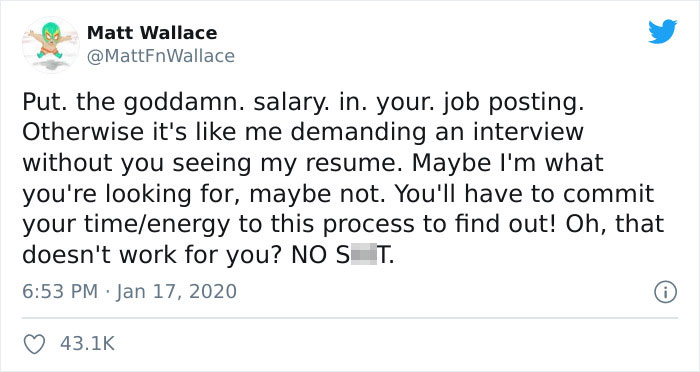Click the Jan 17, 2020 date
The height and width of the screenshot is (372, 700).
tap(177, 292)
